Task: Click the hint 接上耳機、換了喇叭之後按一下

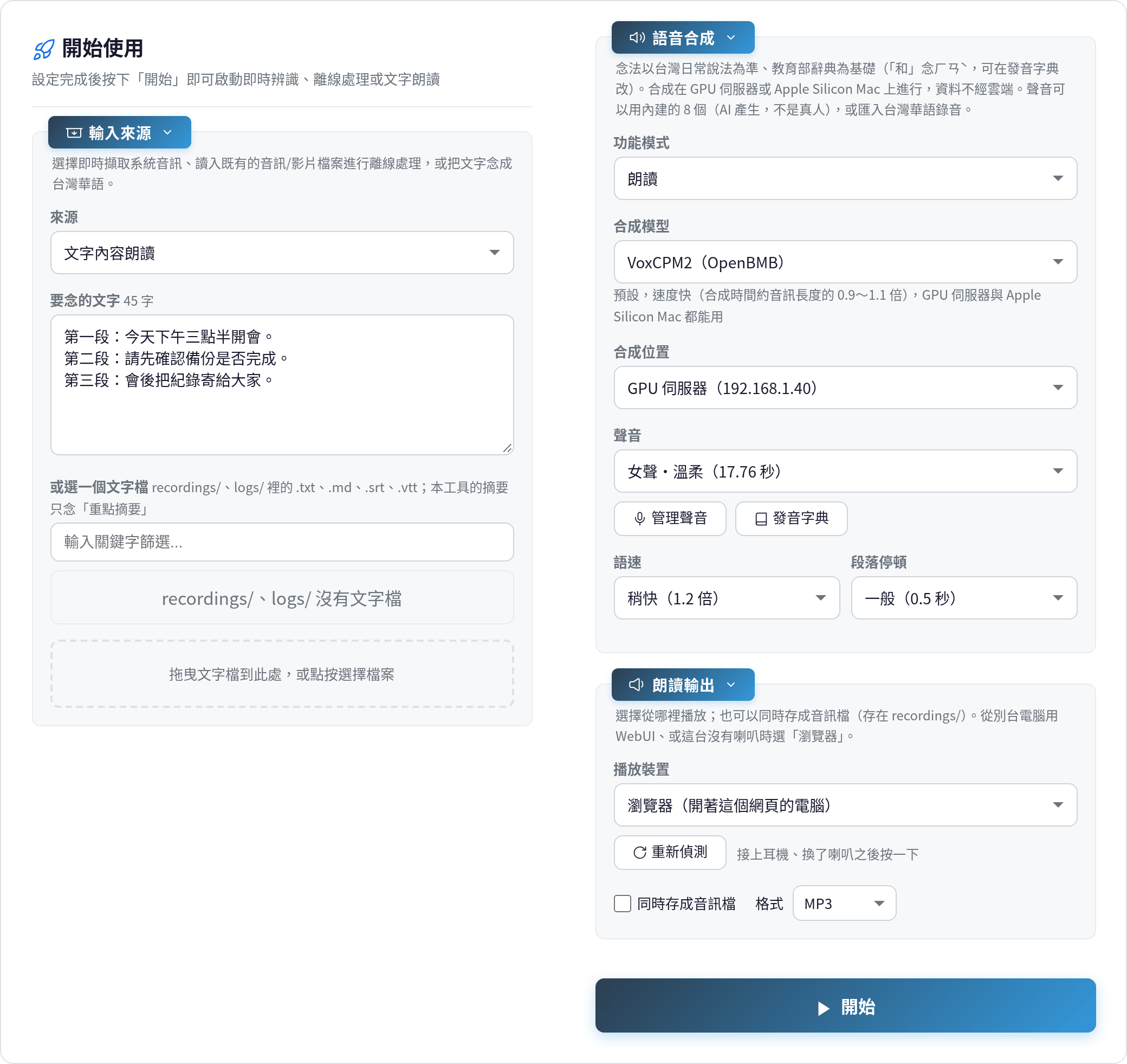Action: 827,854
